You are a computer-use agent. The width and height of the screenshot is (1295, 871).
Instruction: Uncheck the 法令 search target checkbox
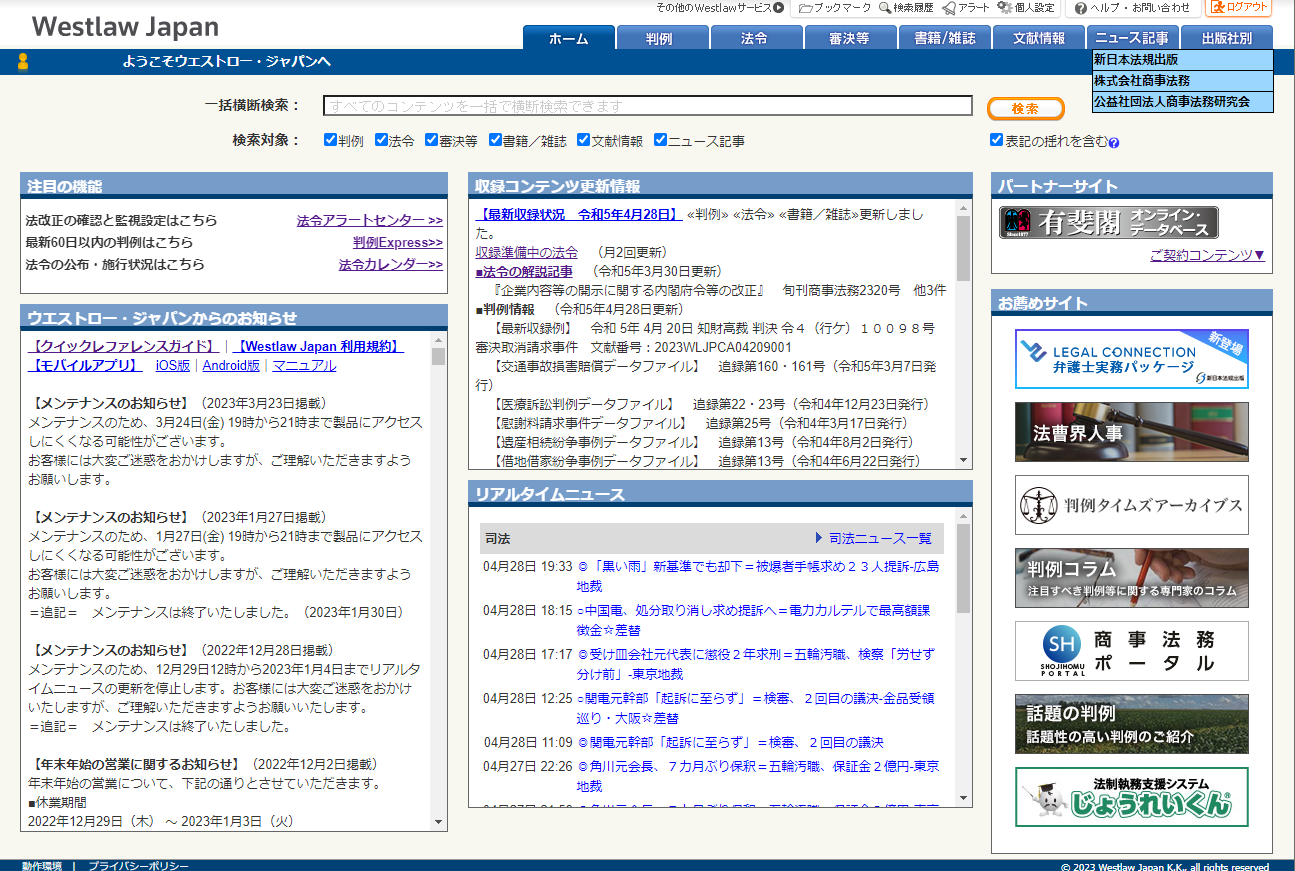pyautogui.click(x=381, y=140)
